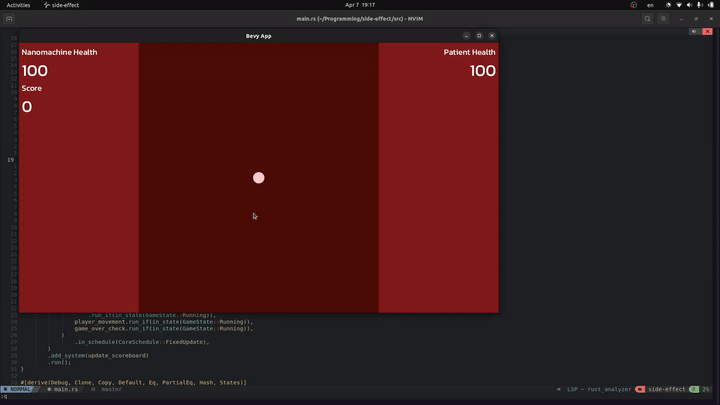The width and height of the screenshot is (720, 405).
Task: Click the Nanomachine Health label
Action: pyautogui.click(x=59, y=52)
